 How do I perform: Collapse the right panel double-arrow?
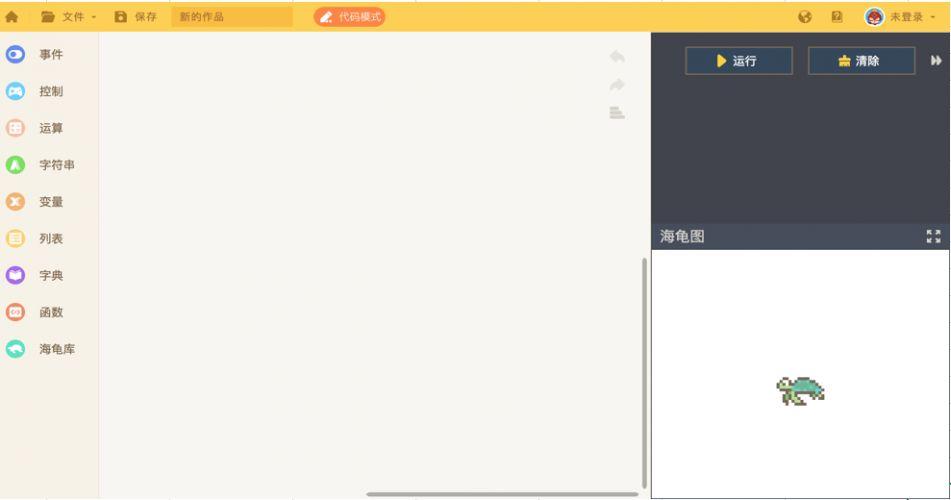pyautogui.click(x=936, y=61)
